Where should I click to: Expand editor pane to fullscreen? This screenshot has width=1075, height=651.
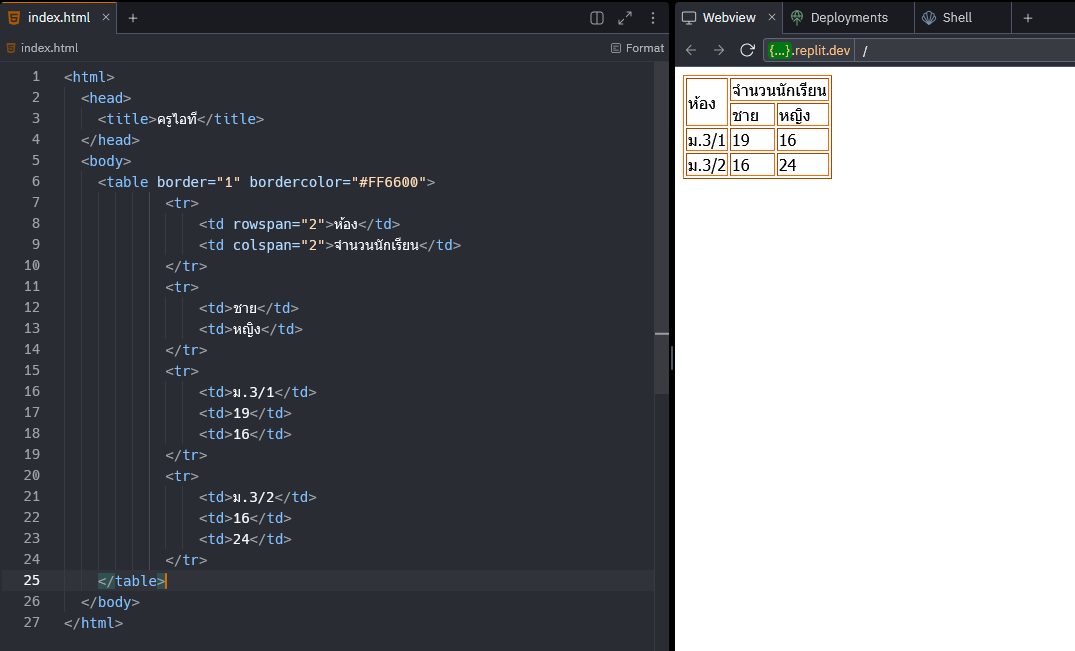click(625, 18)
